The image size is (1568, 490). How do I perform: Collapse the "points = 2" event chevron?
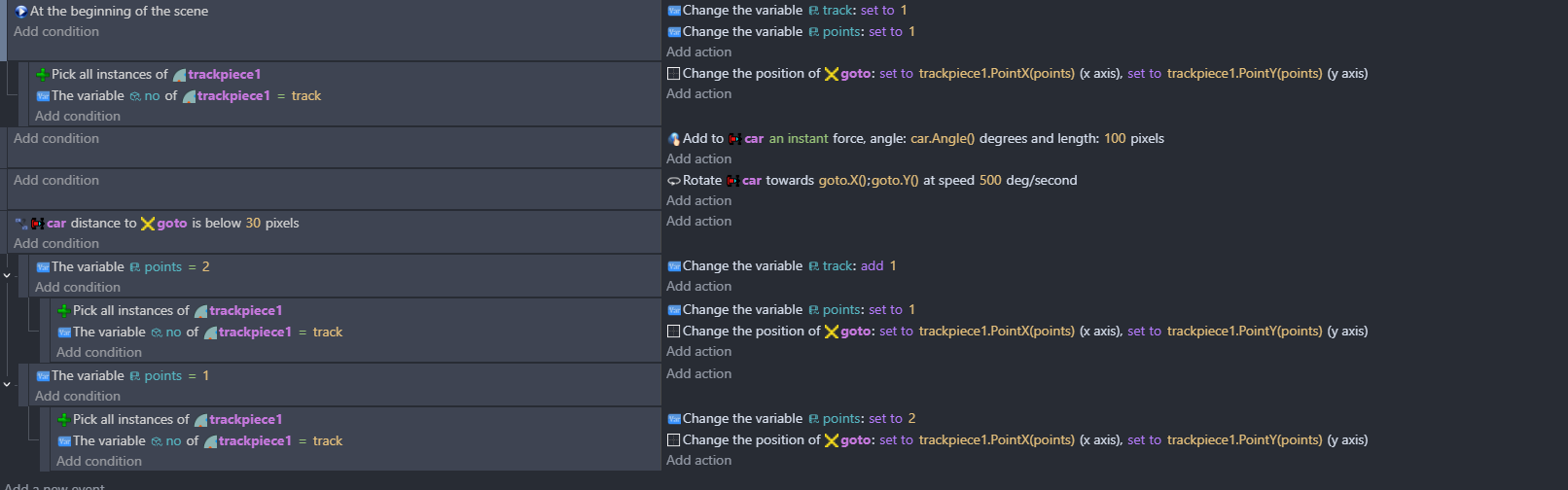pyautogui.click(x=7, y=276)
